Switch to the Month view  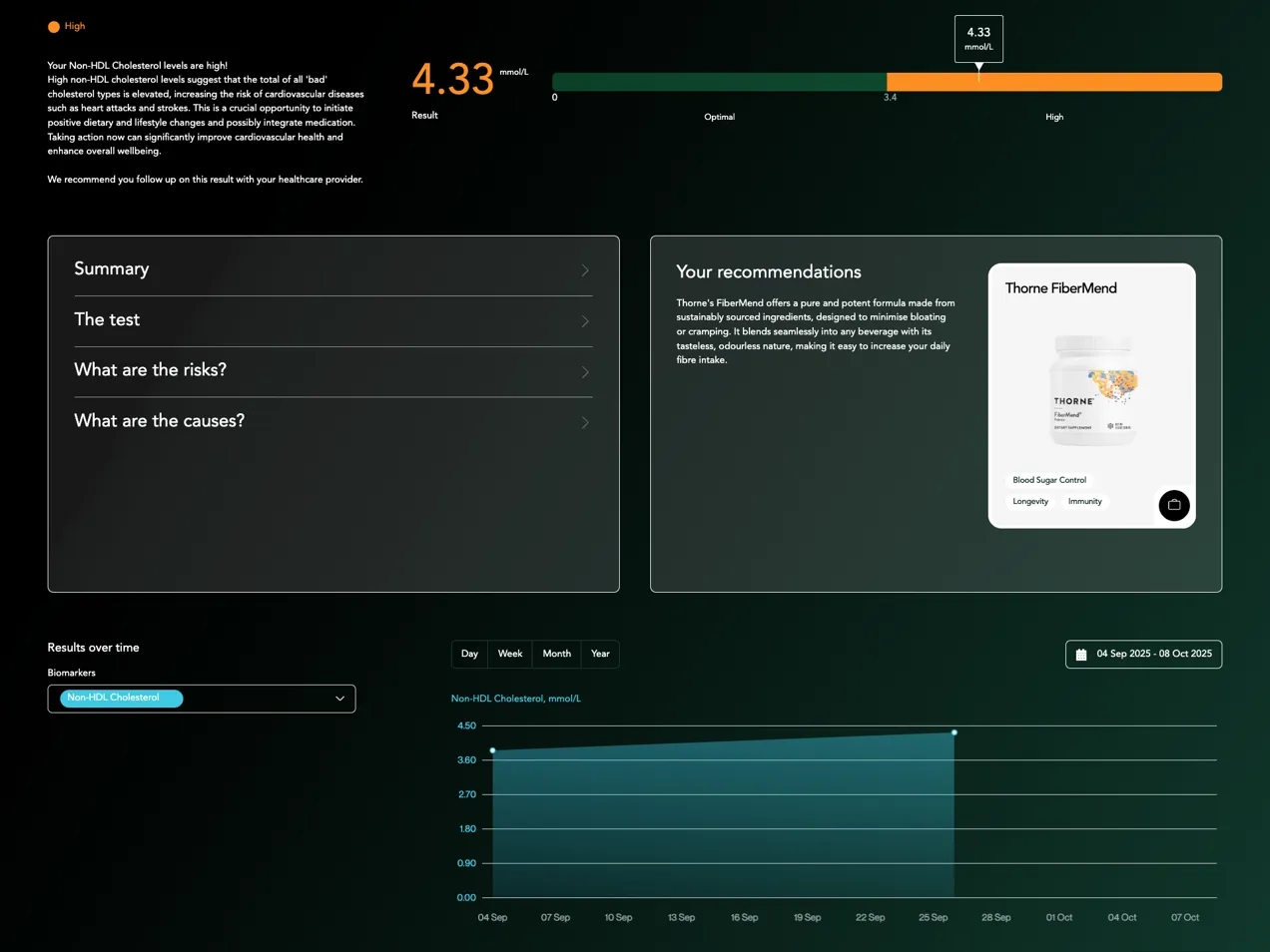click(556, 654)
